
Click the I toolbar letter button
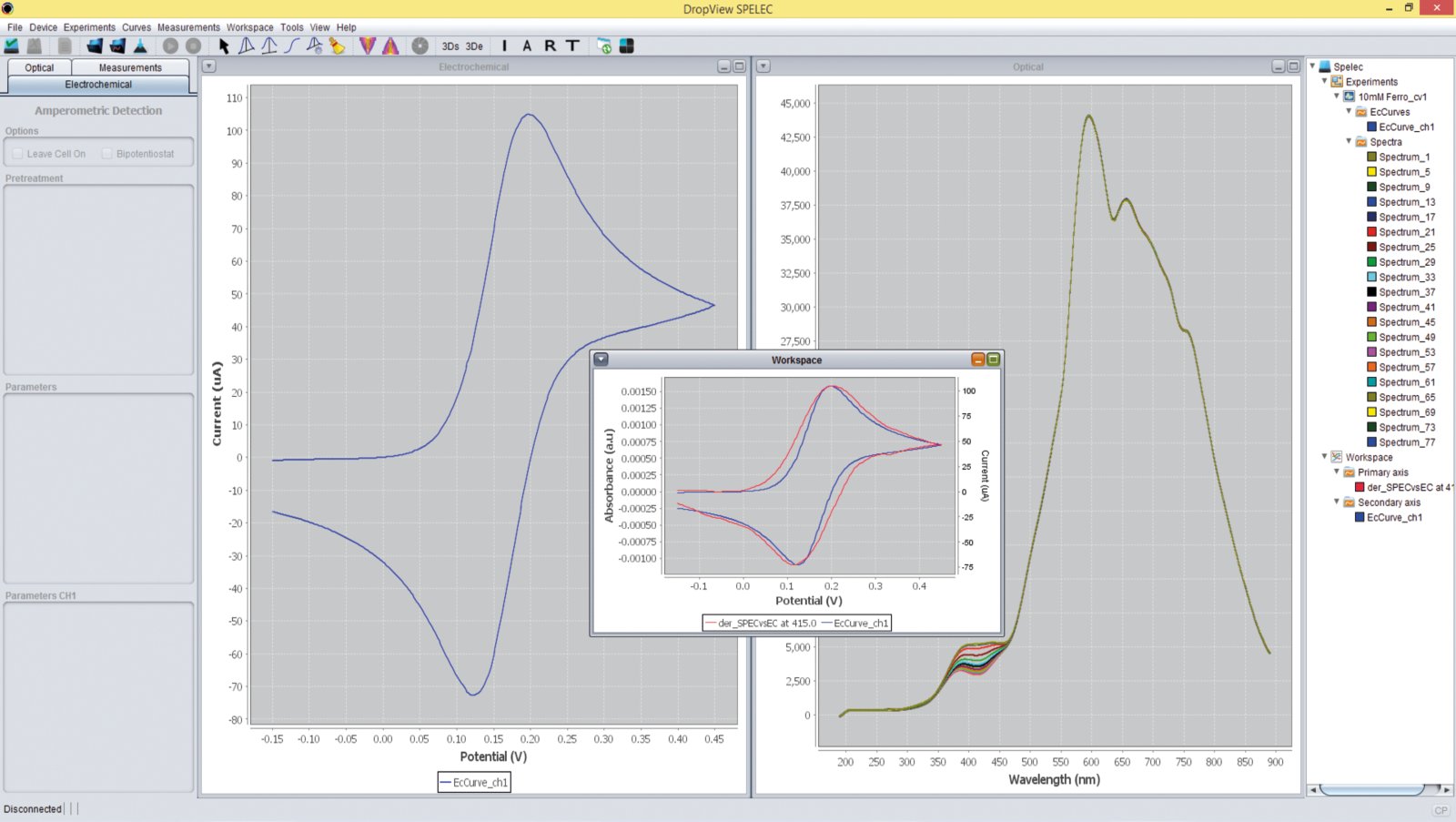tap(504, 46)
